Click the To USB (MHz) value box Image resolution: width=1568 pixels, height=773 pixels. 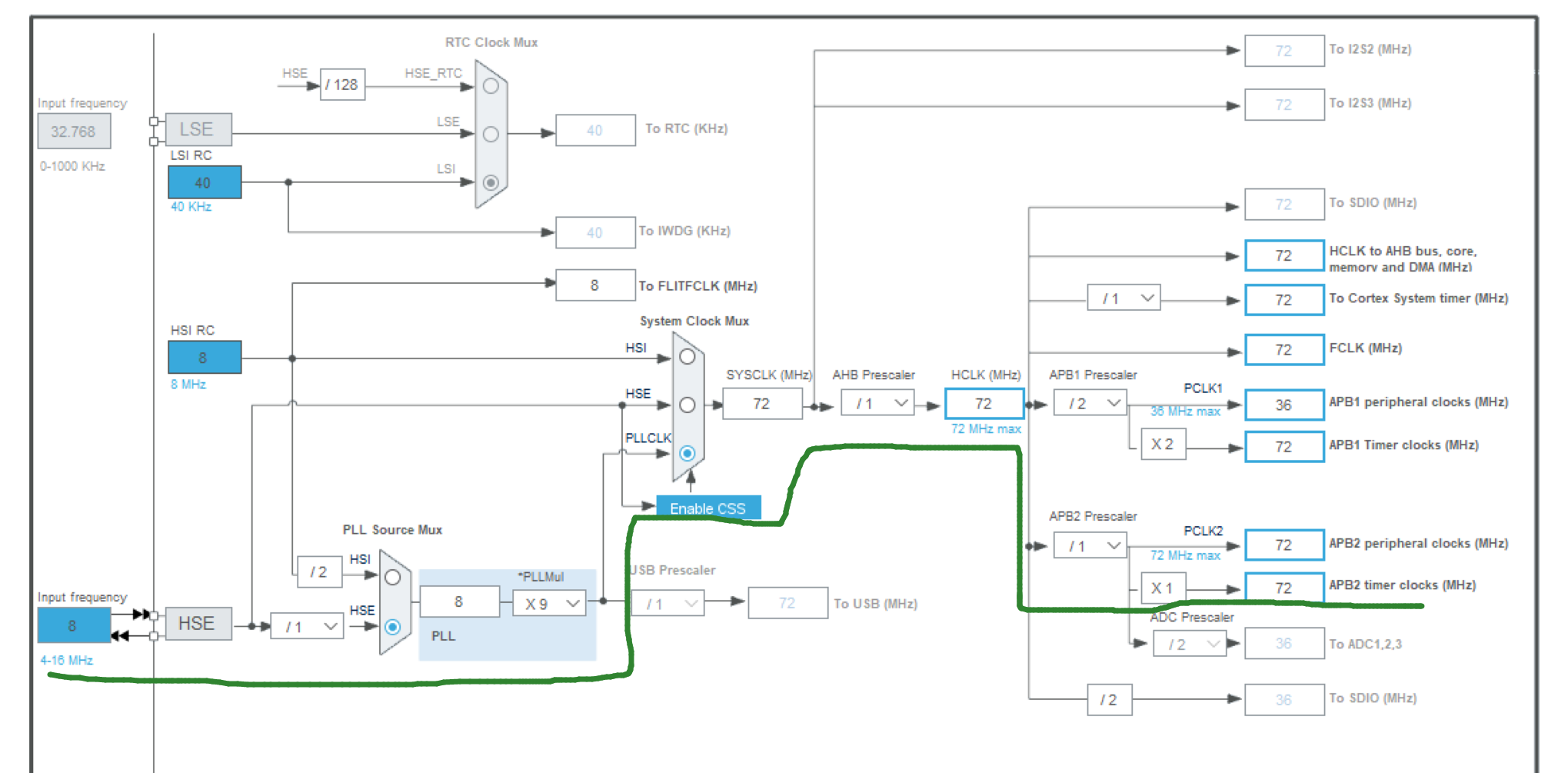tap(787, 603)
